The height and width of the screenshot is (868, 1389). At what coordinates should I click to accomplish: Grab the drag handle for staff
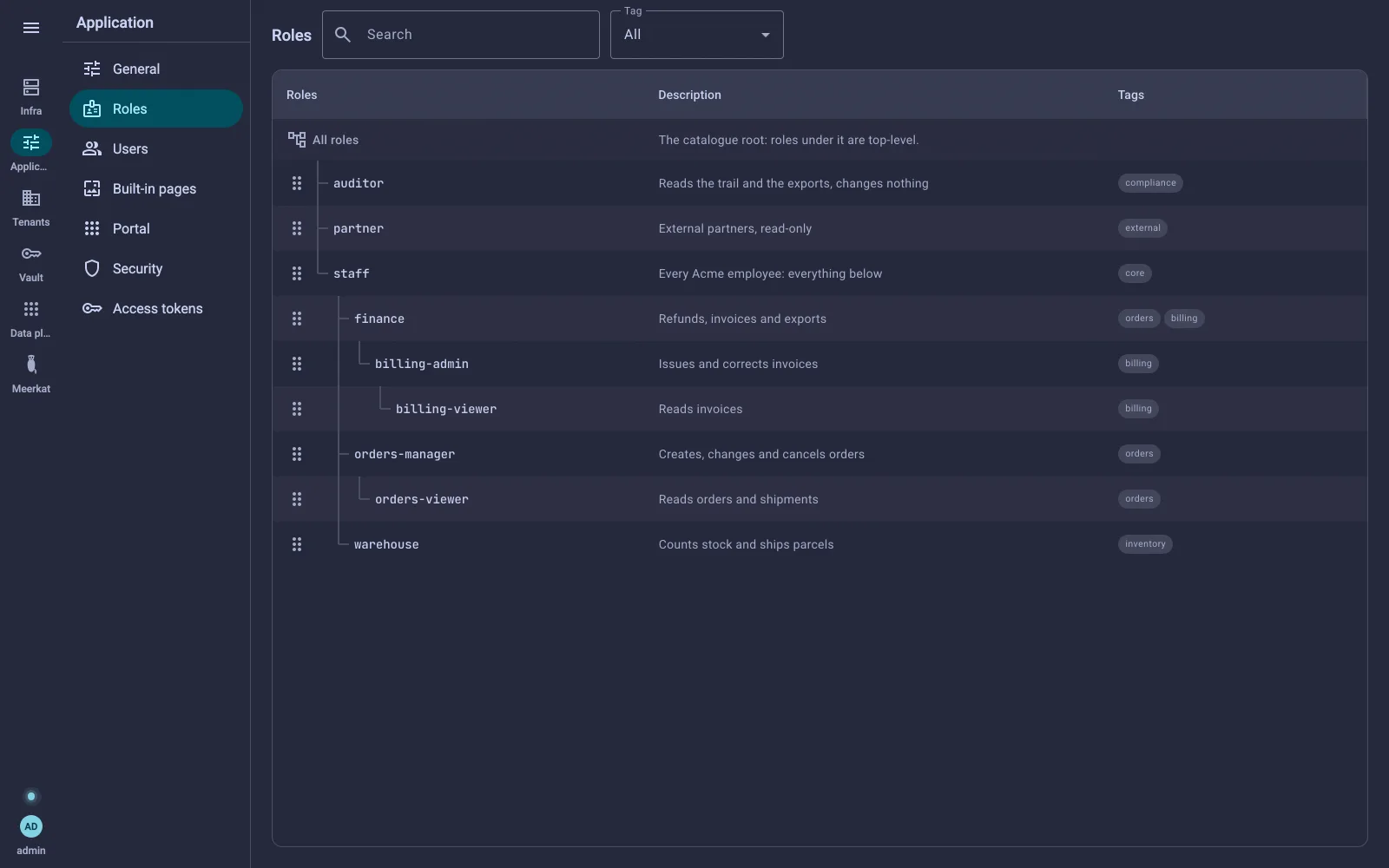point(297,273)
